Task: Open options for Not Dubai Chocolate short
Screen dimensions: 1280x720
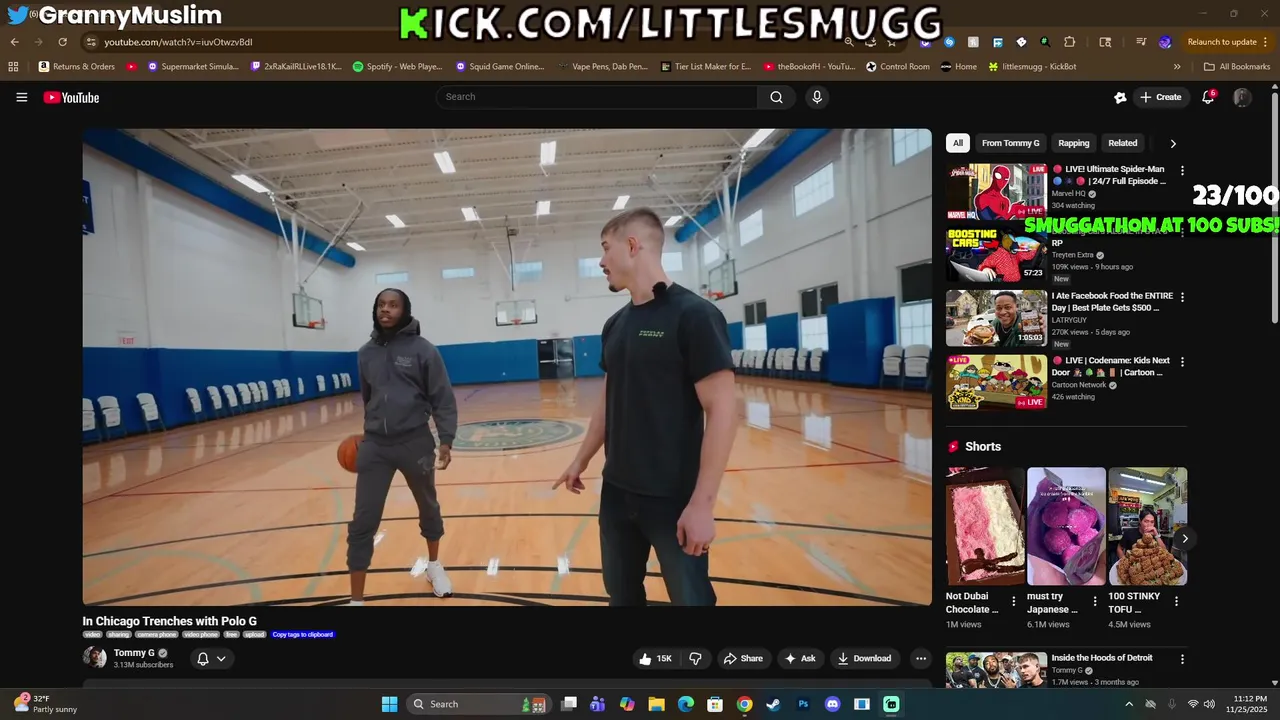Action: 1013,602
